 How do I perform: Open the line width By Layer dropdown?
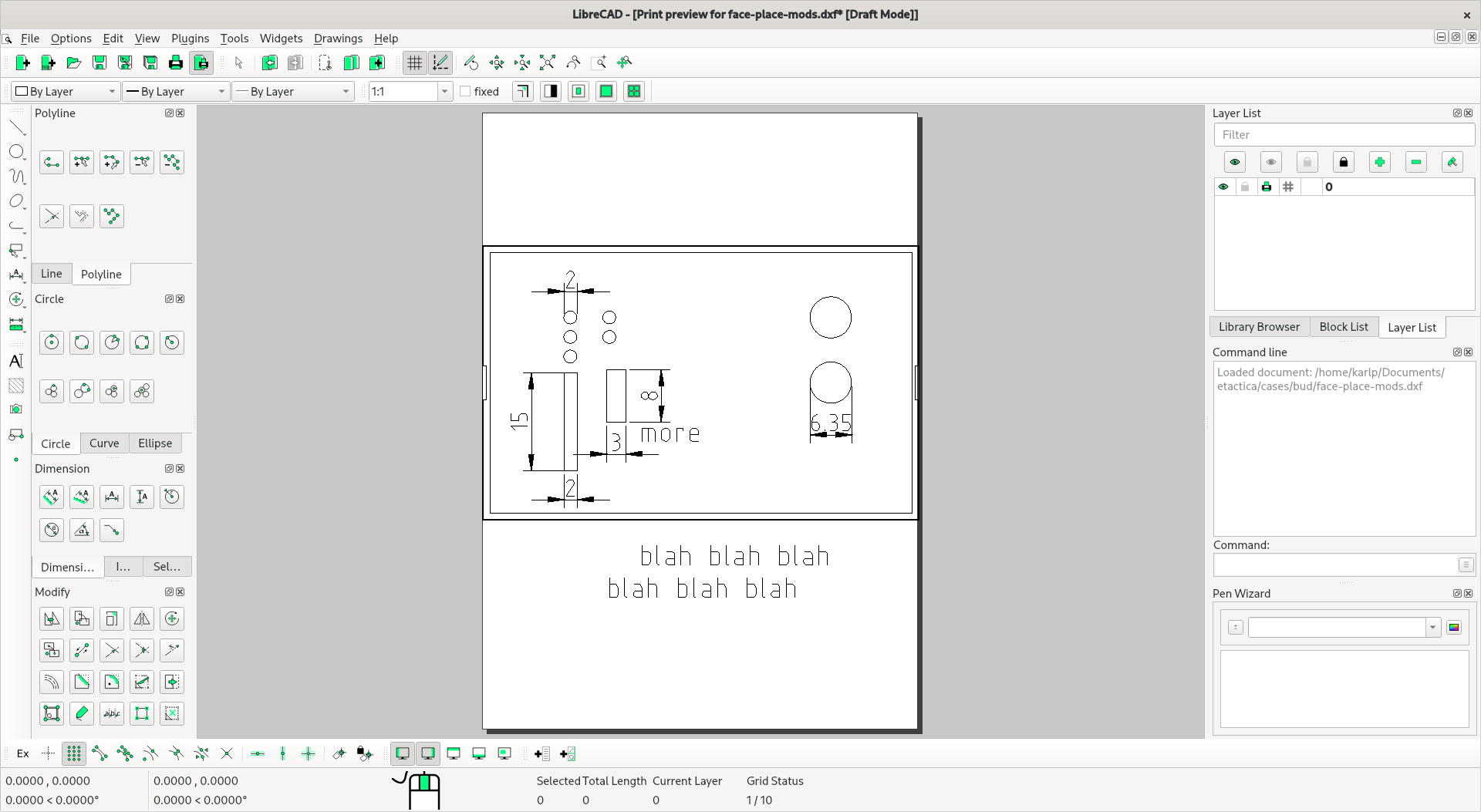point(175,91)
